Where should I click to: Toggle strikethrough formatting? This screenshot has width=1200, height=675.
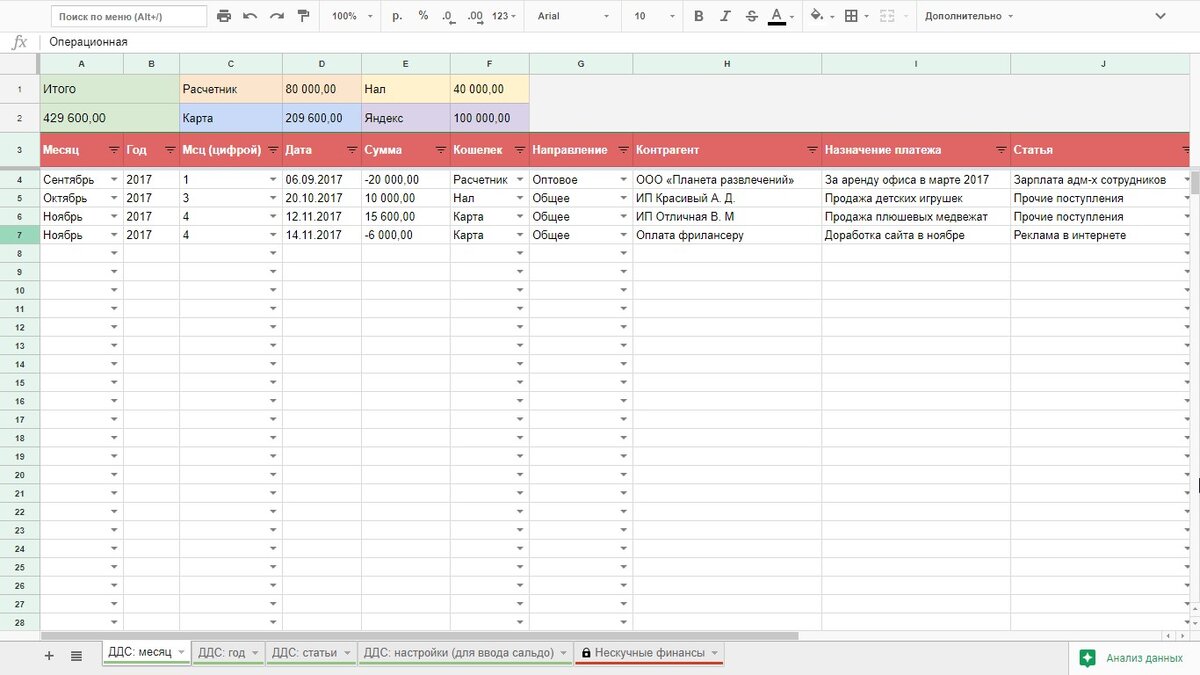[751, 16]
